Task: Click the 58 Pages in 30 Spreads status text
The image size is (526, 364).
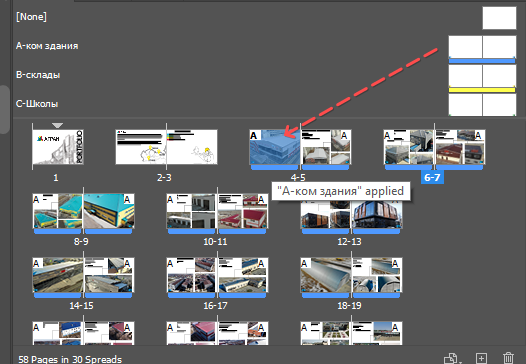Action: (x=70, y=359)
